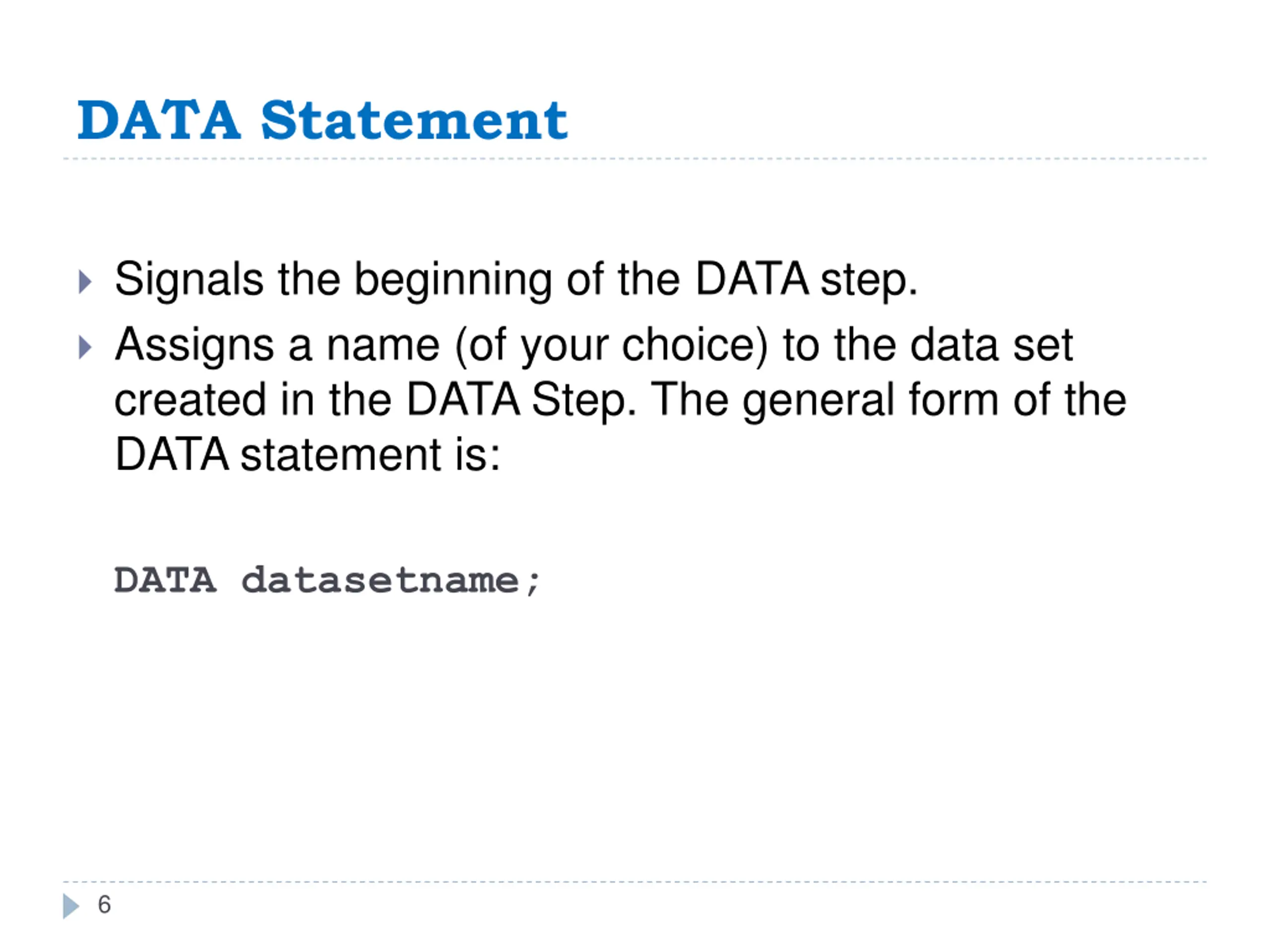Click the word 'beginning' in first bullet
1270x952 pixels.
click(x=453, y=281)
